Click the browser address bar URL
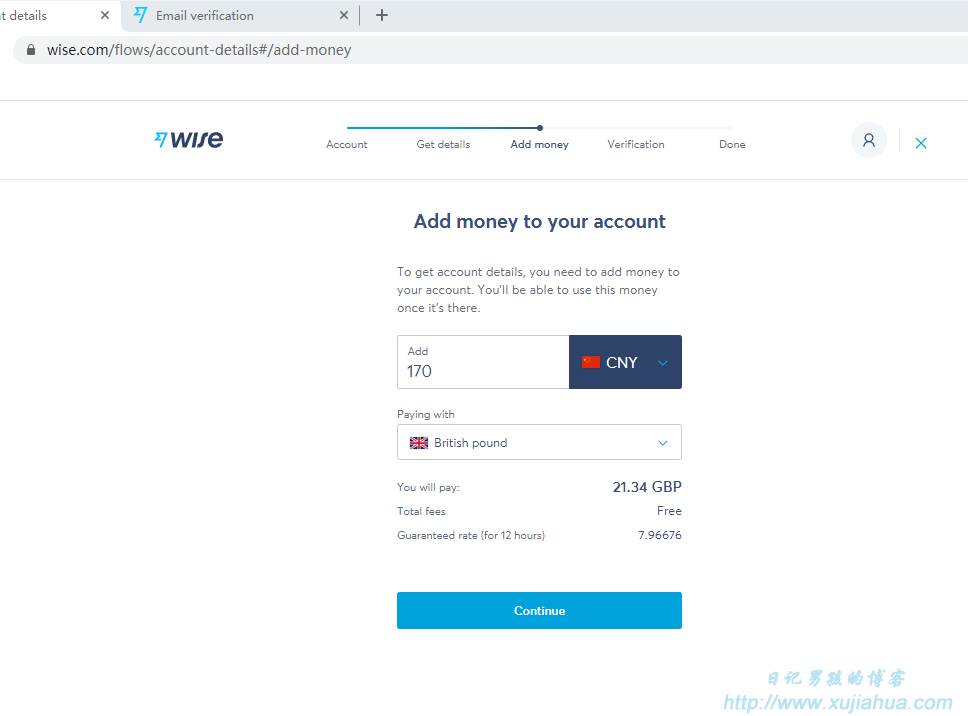Image resolution: width=968 pixels, height=716 pixels. (x=199, y=50)
